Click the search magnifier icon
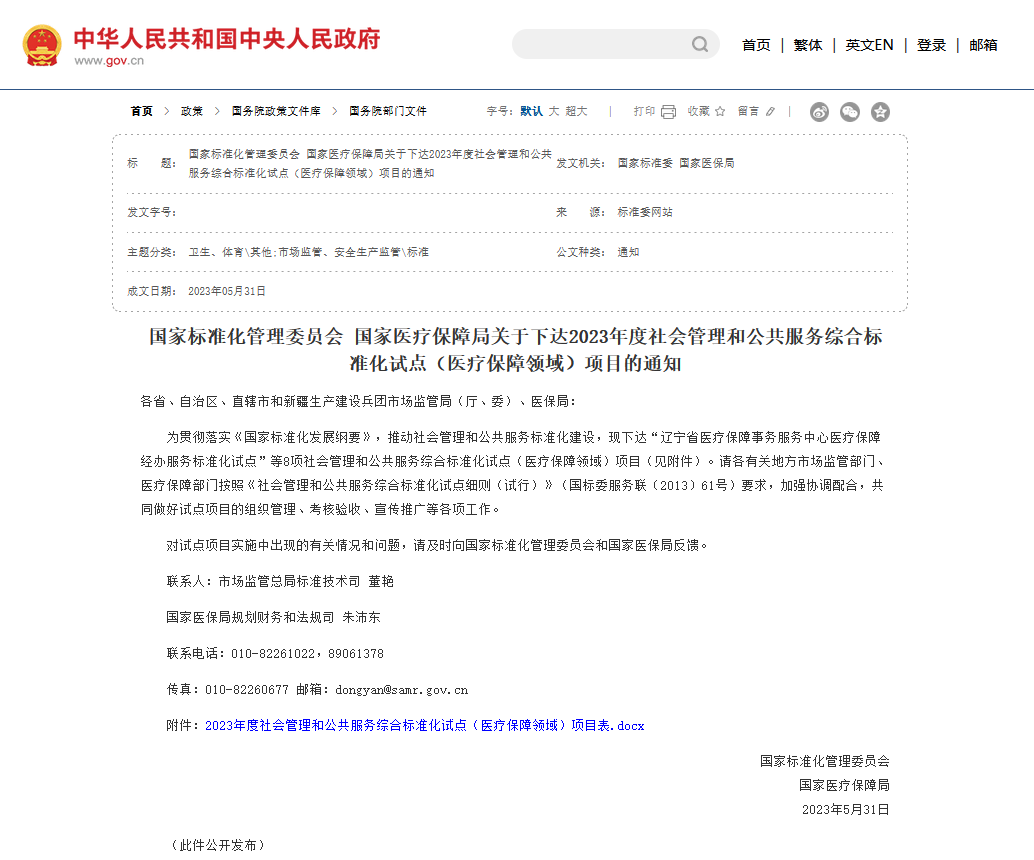 coord(700,44)
